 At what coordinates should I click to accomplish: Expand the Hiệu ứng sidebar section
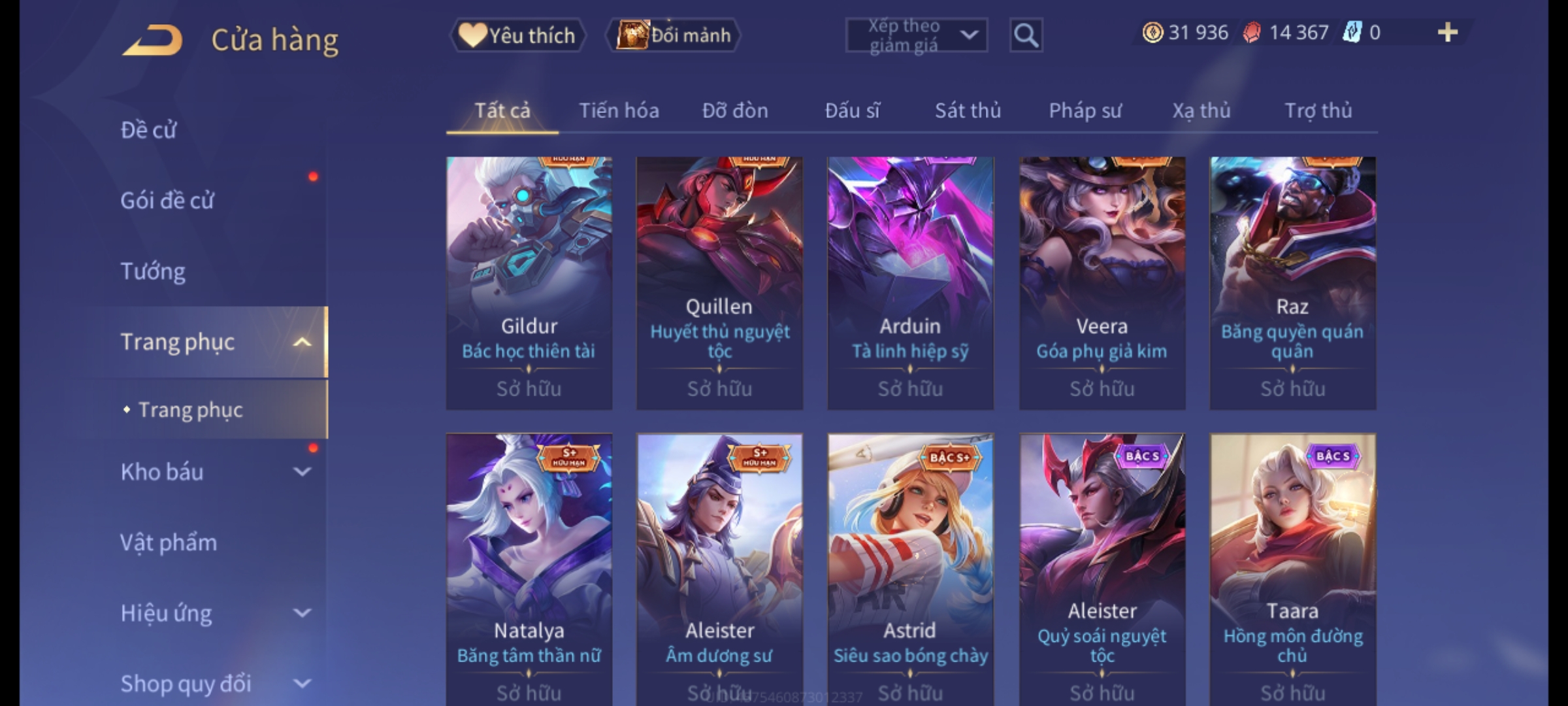pos(302,613)
